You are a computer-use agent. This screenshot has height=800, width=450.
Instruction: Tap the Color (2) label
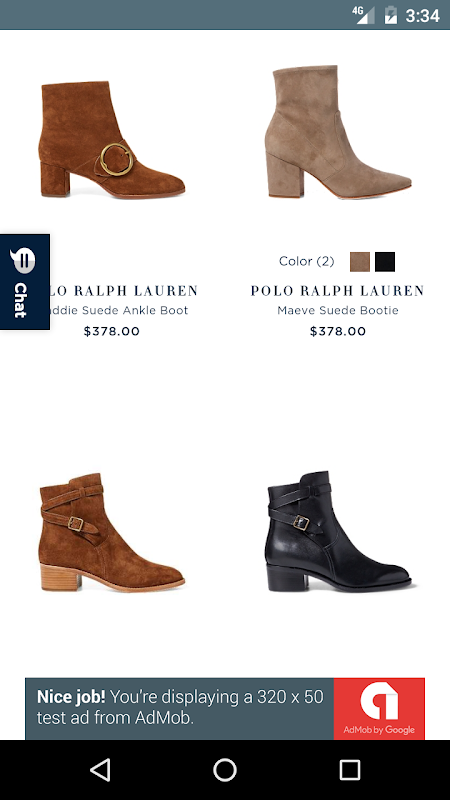coord(307,261)
